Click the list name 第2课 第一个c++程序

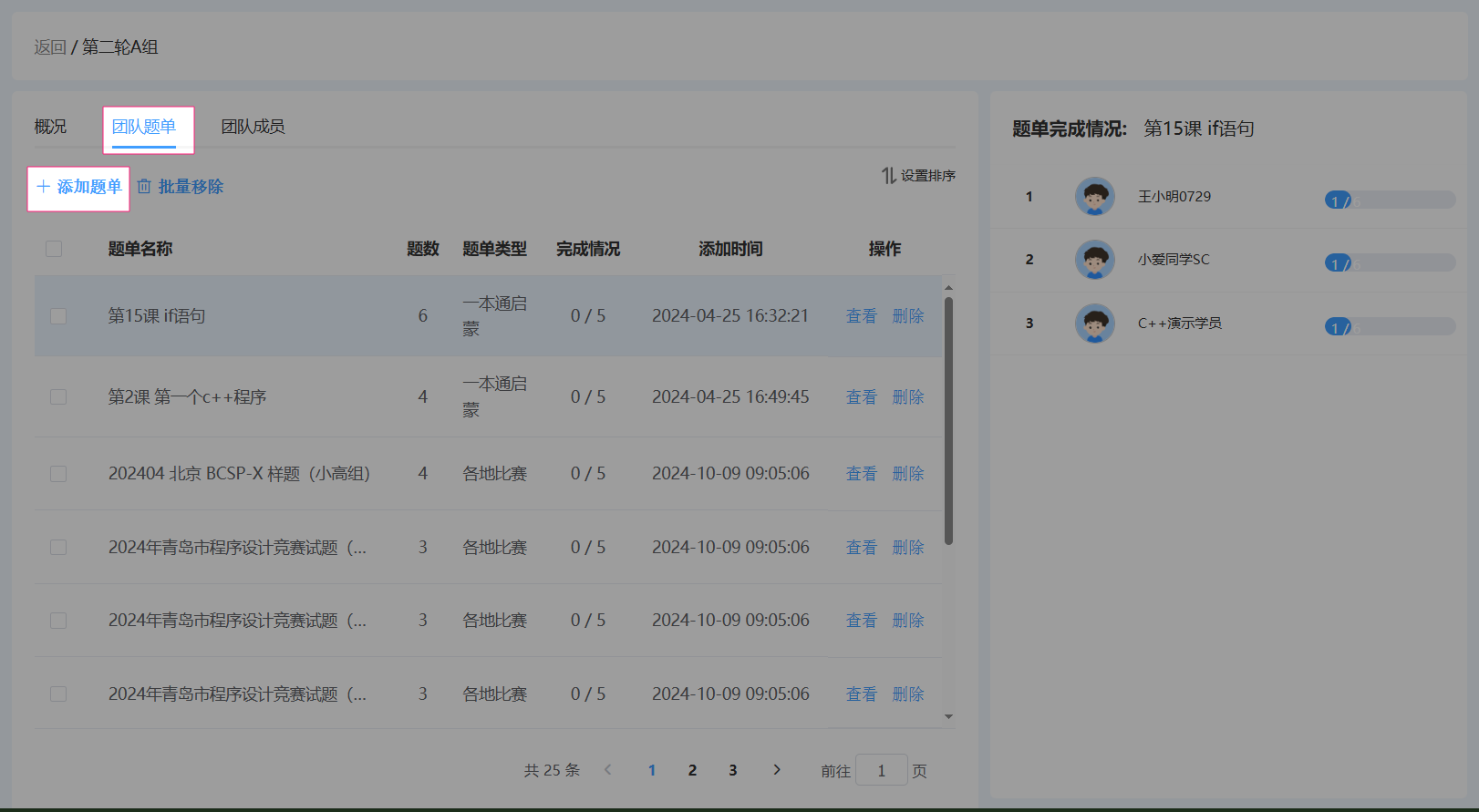coord(188,397)
